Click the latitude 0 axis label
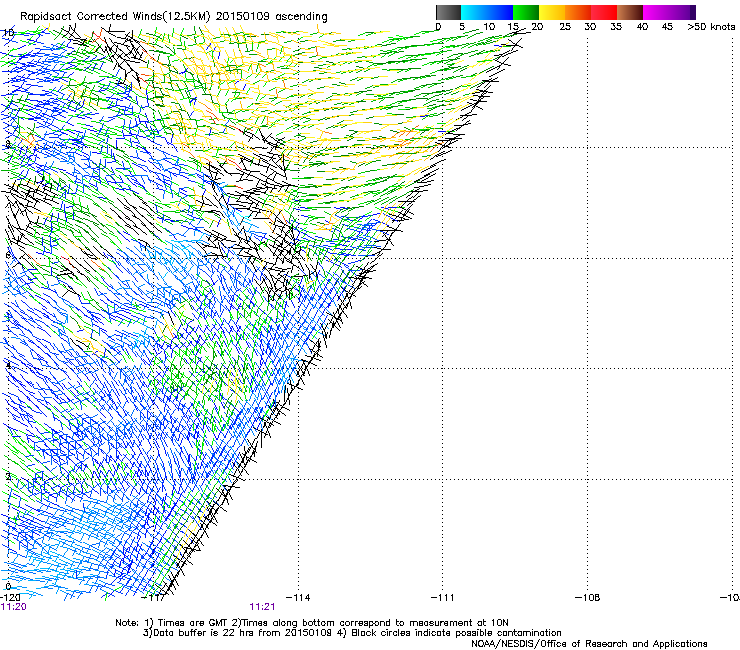Image resolution: width=740 pixels, height=650 pixels. click(x=8, y=587)
